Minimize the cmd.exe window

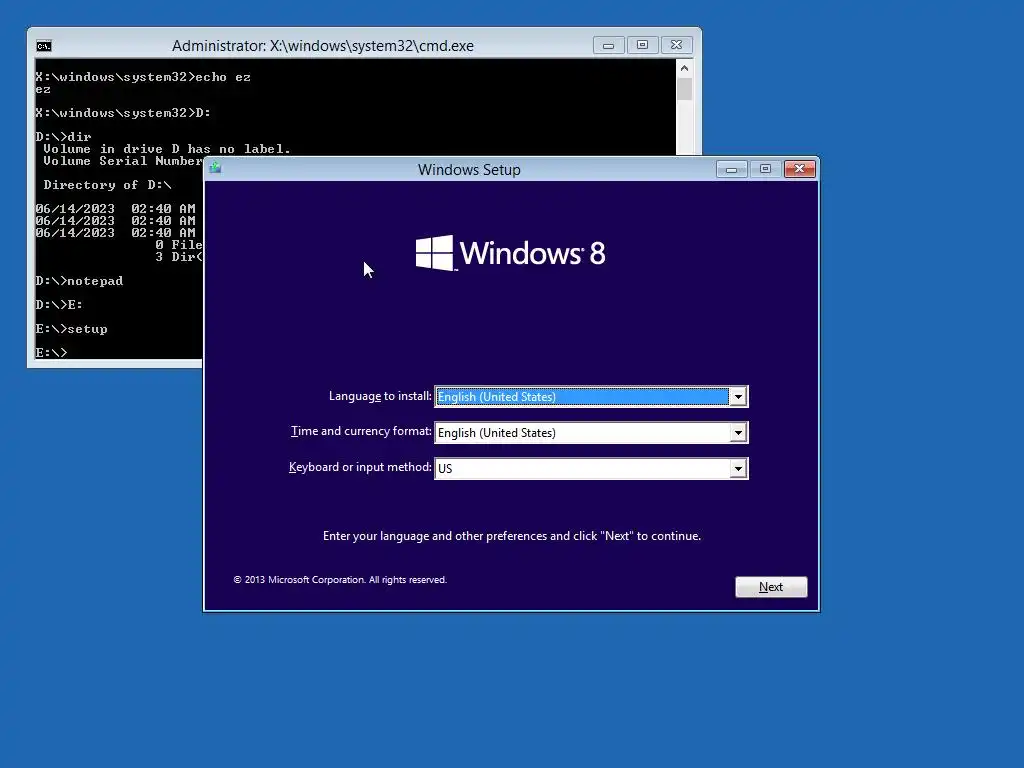click(609, 45)
